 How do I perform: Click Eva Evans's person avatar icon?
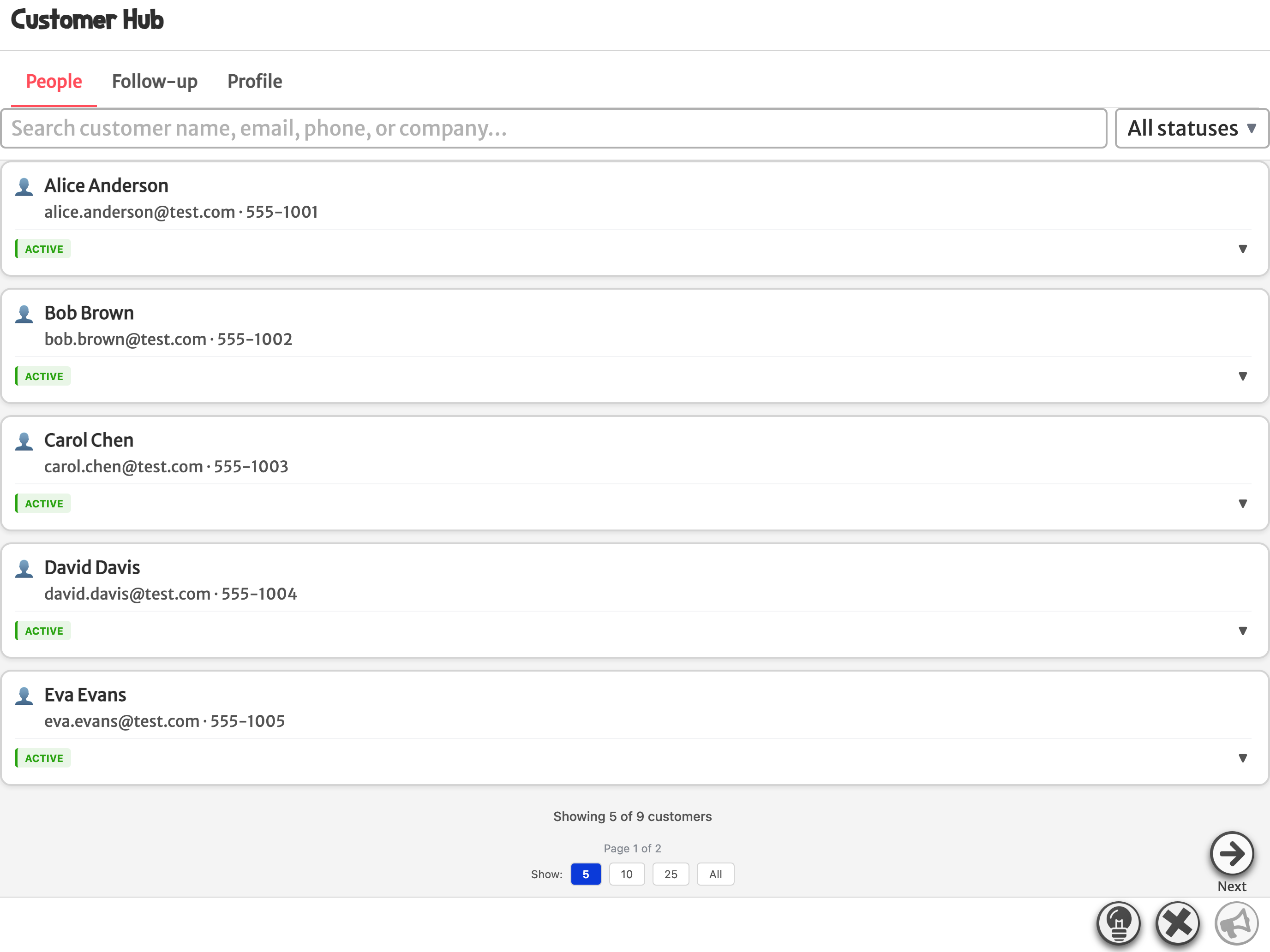[x=24, y=696]
